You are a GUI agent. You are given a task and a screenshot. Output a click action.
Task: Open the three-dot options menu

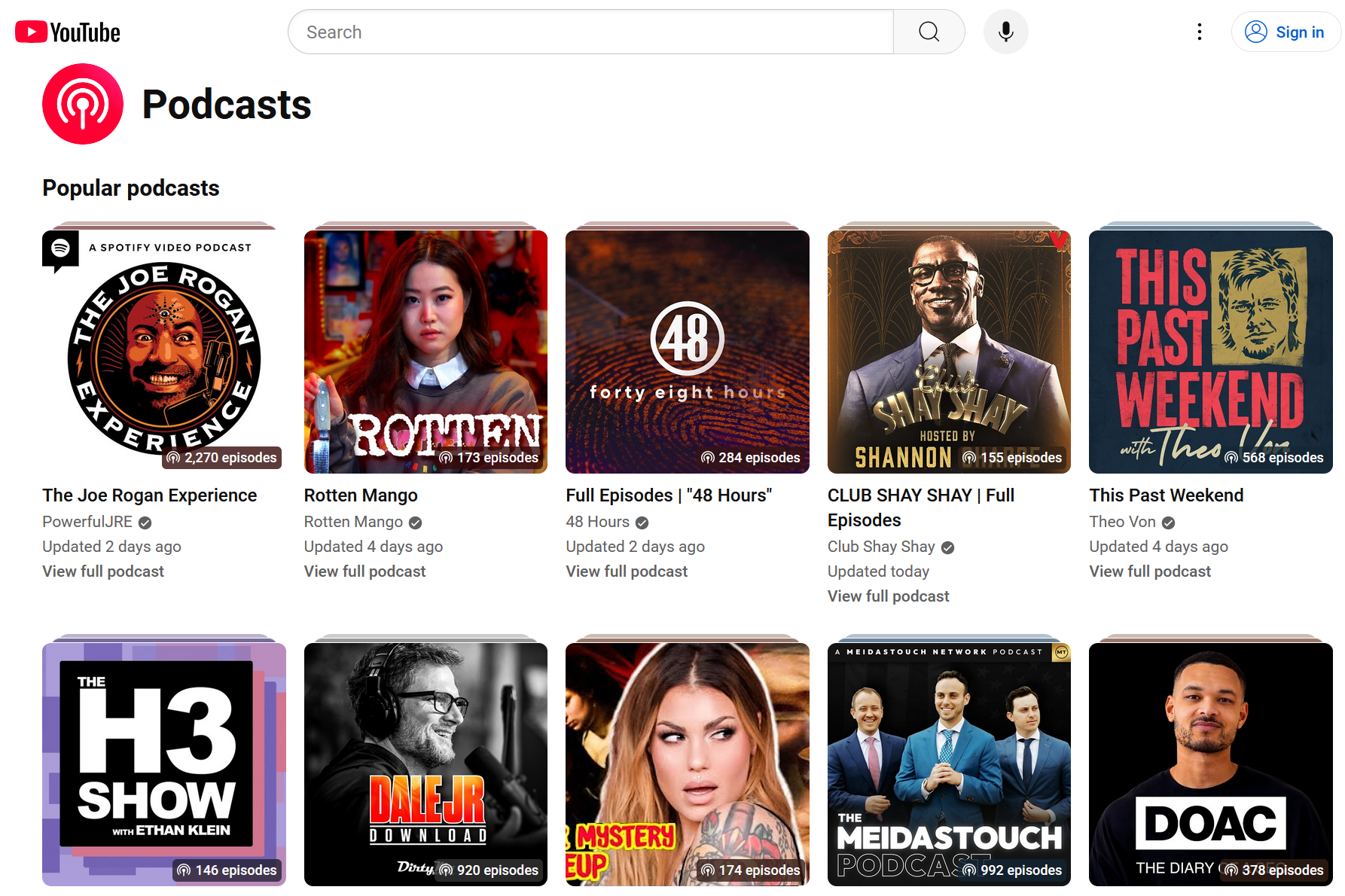pos(1199,32)
